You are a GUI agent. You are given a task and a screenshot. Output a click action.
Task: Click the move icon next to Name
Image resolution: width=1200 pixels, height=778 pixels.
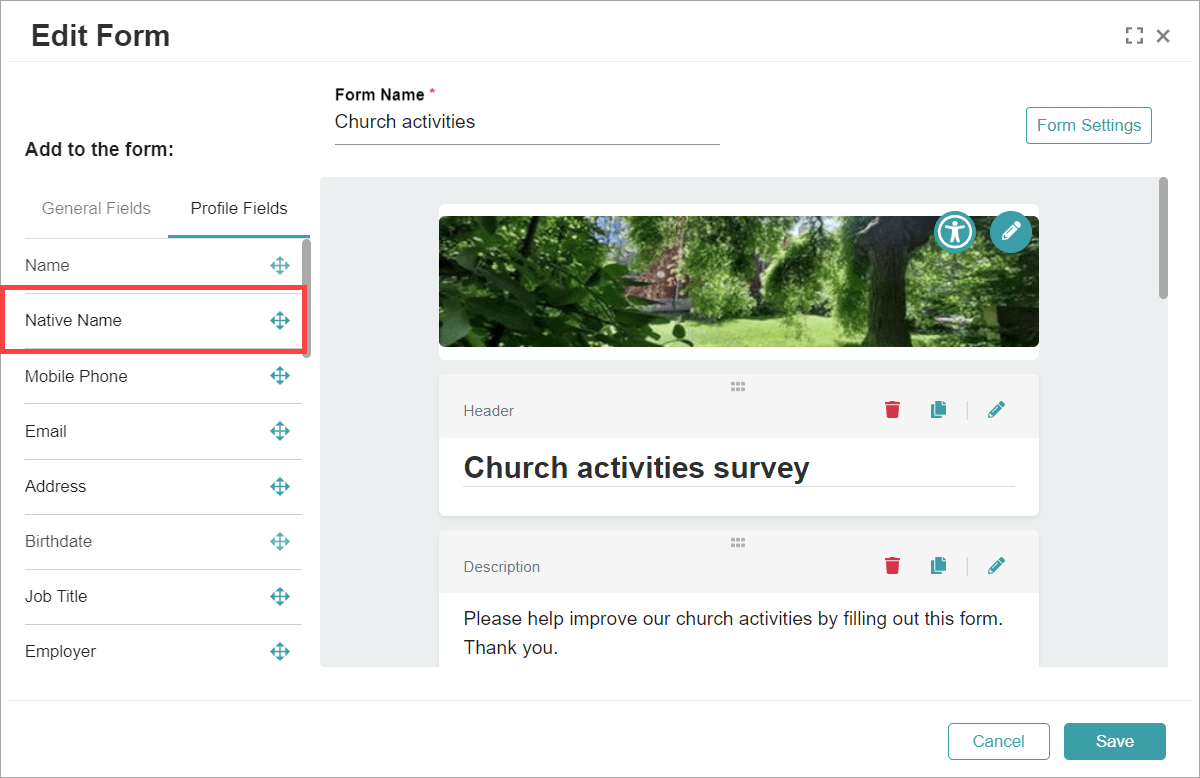click(280, 266)
